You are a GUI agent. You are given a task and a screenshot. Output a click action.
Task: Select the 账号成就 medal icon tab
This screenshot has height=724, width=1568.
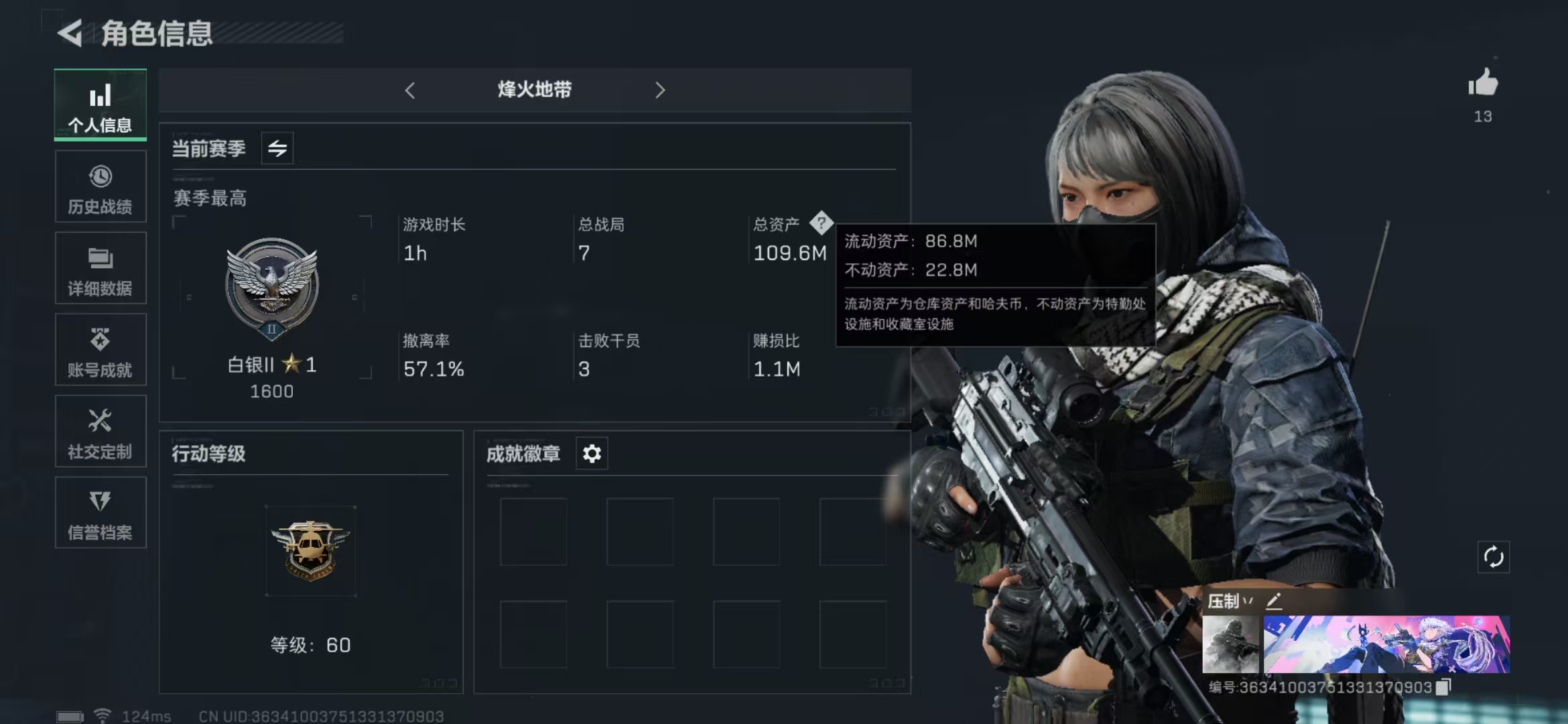click(x=101, y=350)
